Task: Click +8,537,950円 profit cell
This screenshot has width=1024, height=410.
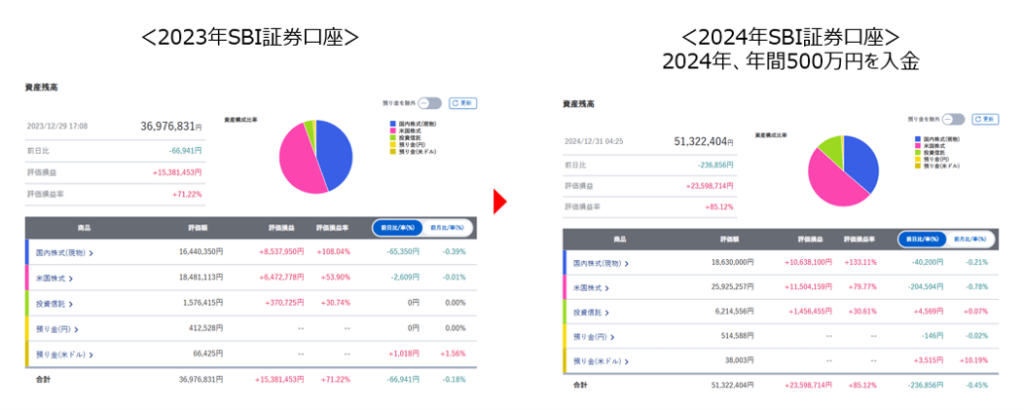Action: pyautogui.click(x=281, y=252)
